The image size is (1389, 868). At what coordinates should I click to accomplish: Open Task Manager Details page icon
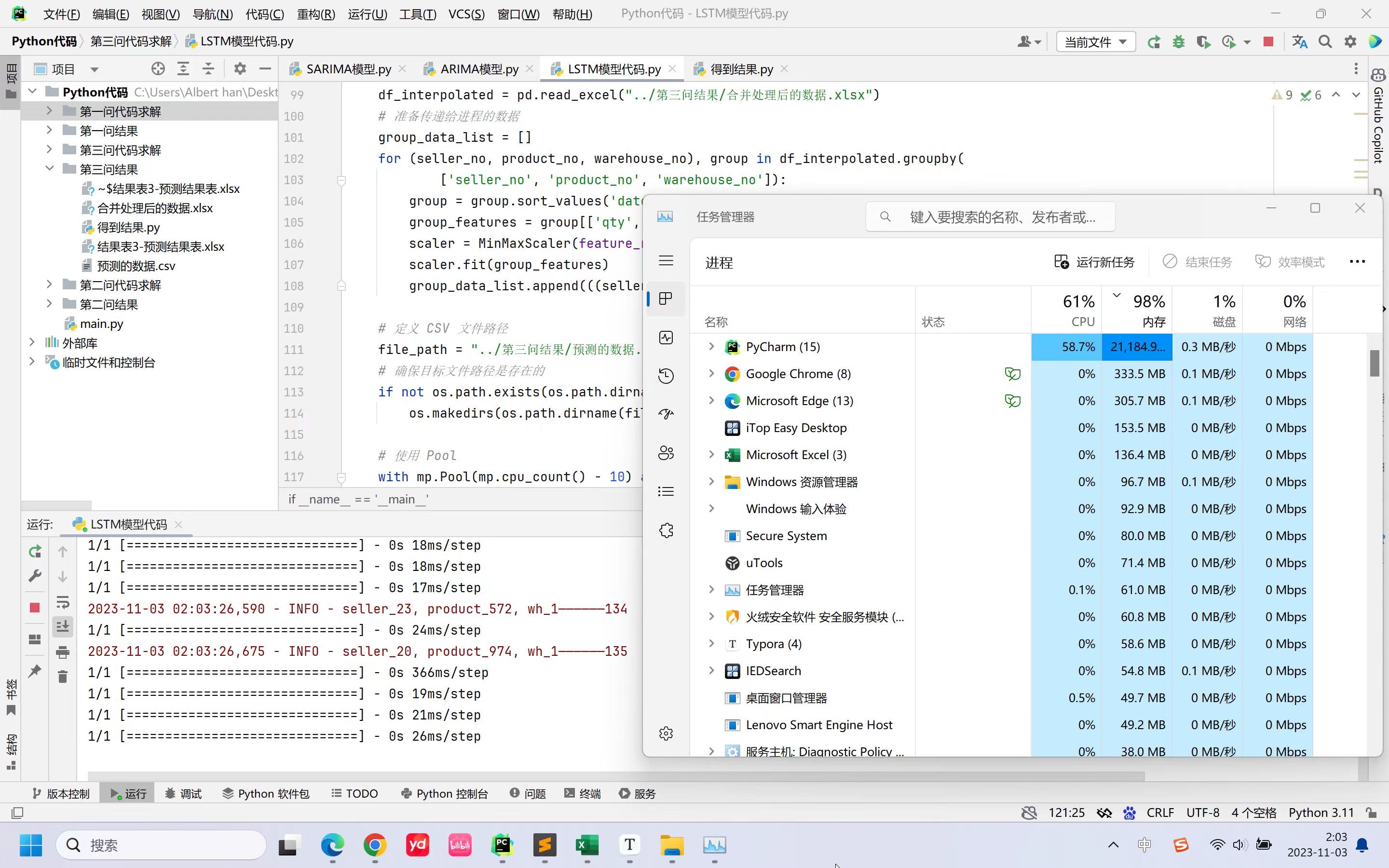(666, 491)
